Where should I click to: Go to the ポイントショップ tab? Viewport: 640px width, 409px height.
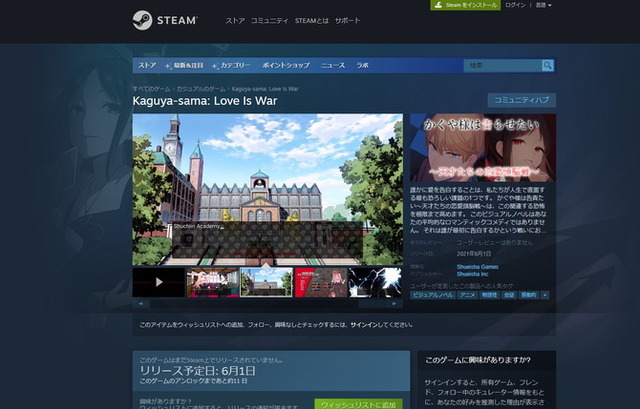click(x=286, y=65)
